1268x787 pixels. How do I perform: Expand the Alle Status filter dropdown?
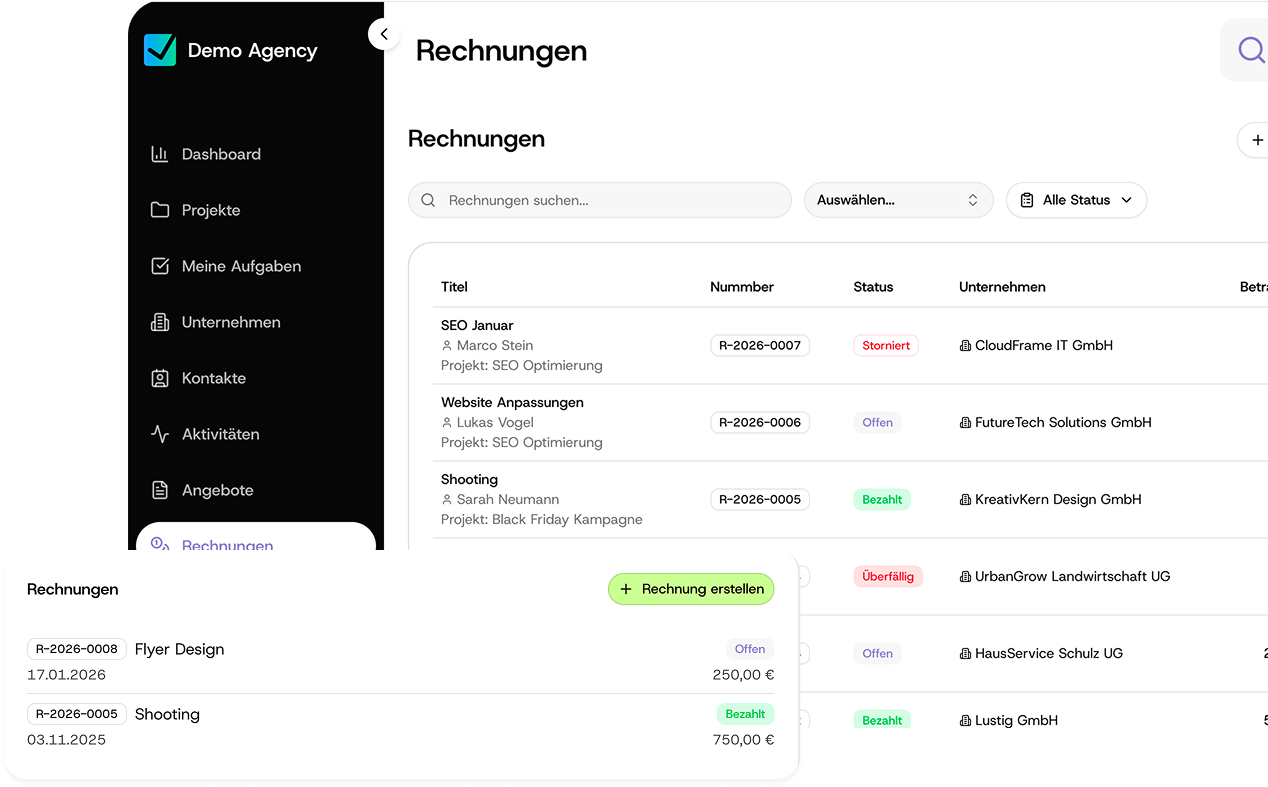[x=1076, y=200]
